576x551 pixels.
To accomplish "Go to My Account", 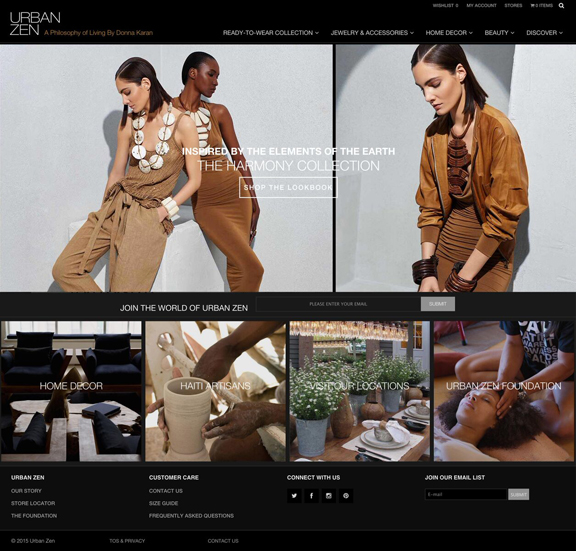I will (481, 6).
